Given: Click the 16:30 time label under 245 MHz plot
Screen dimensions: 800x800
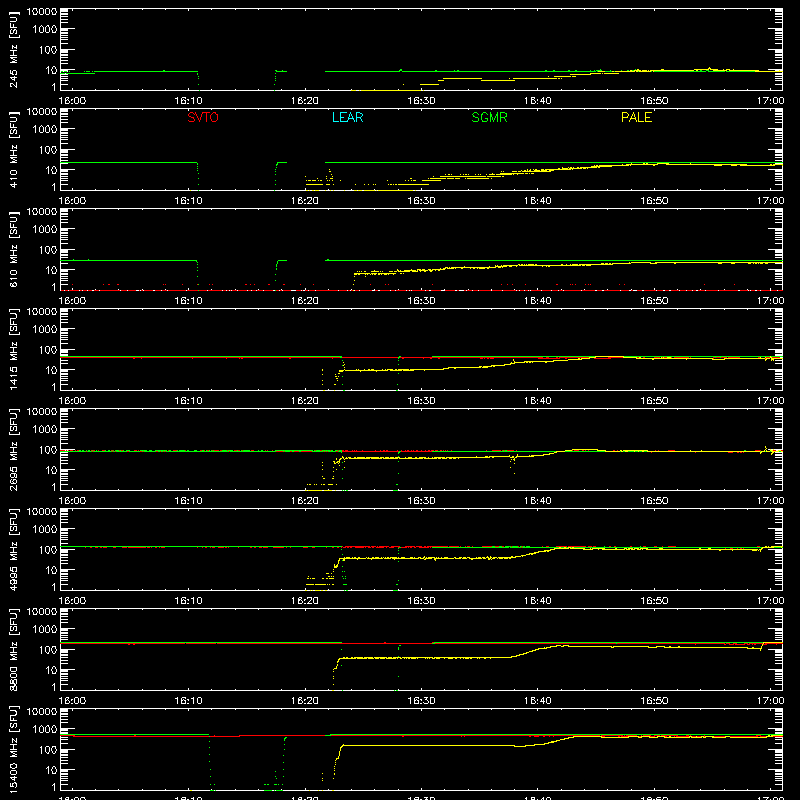Looking at the screenshot, I should 421,101.
